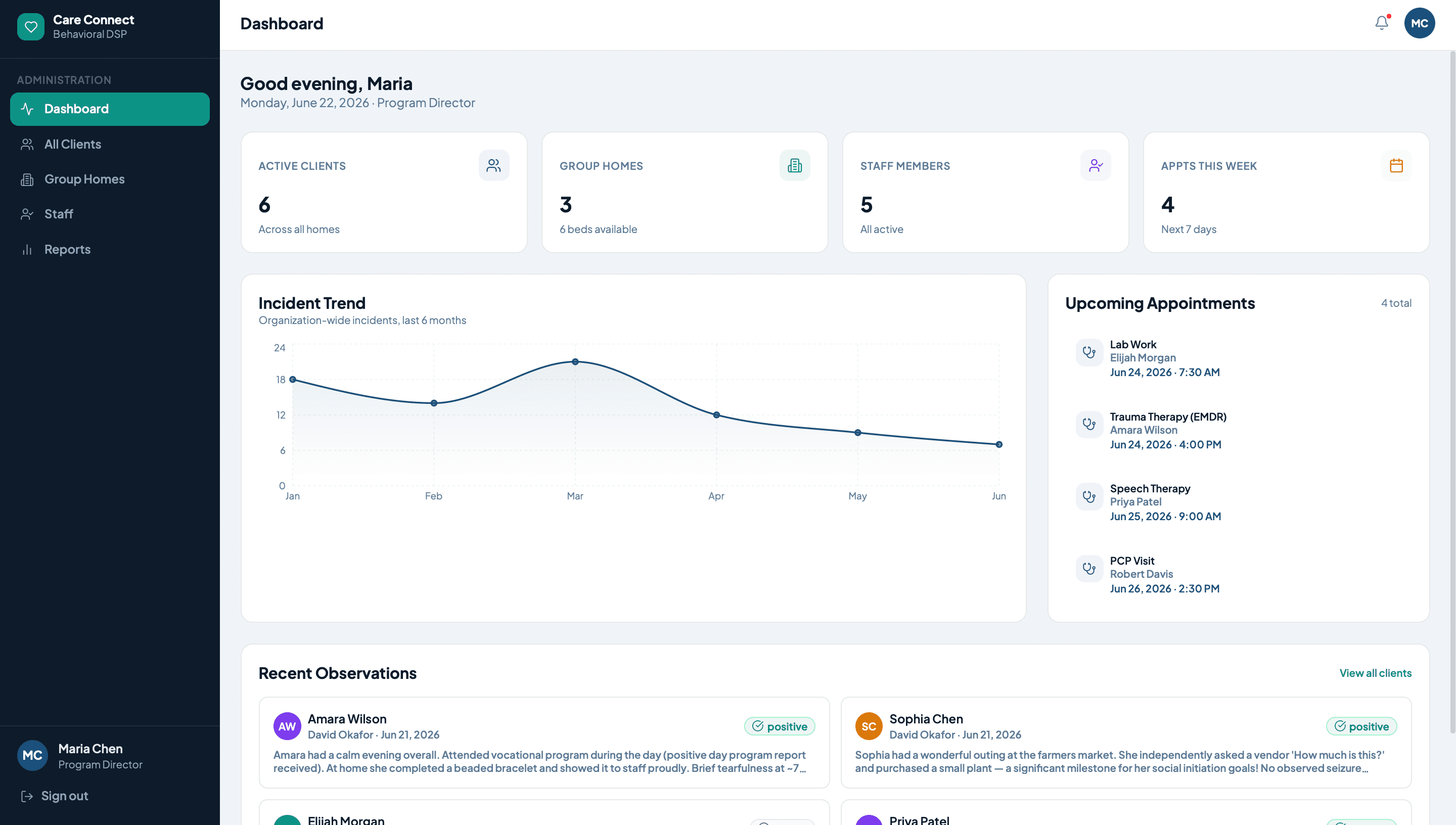Open the Staff Members stat card
The width and height of the screenshot is (1456, 825).
click(x=985, y=193)
